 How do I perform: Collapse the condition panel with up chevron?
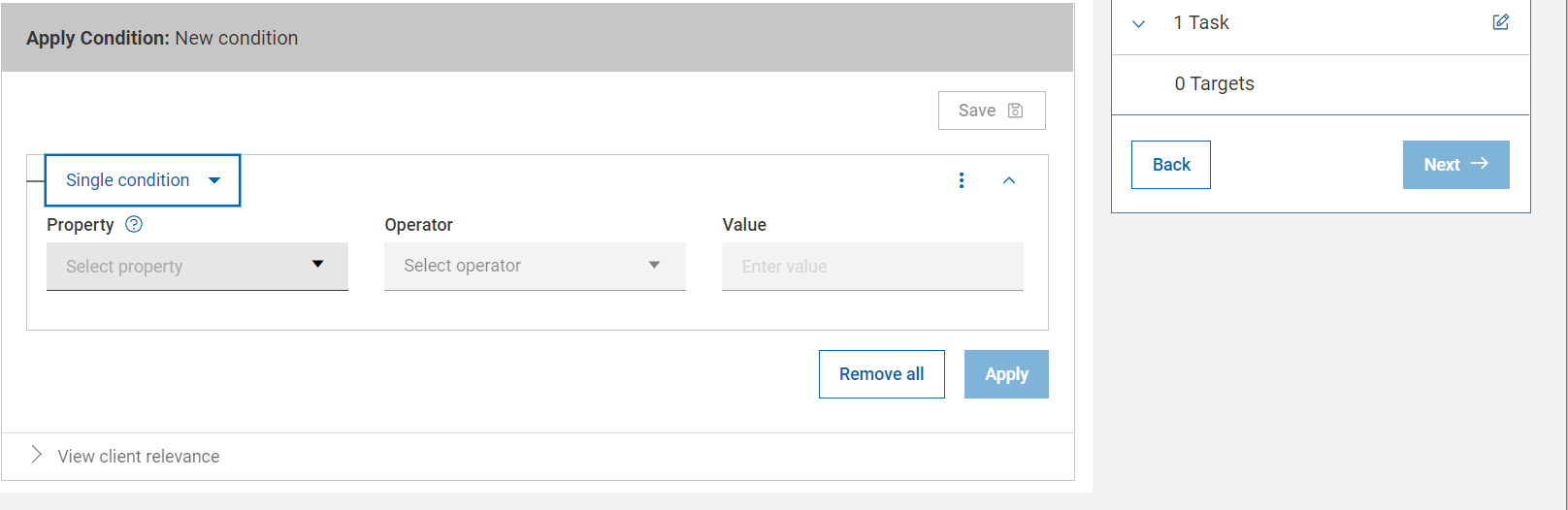[x=1009, y=180]
